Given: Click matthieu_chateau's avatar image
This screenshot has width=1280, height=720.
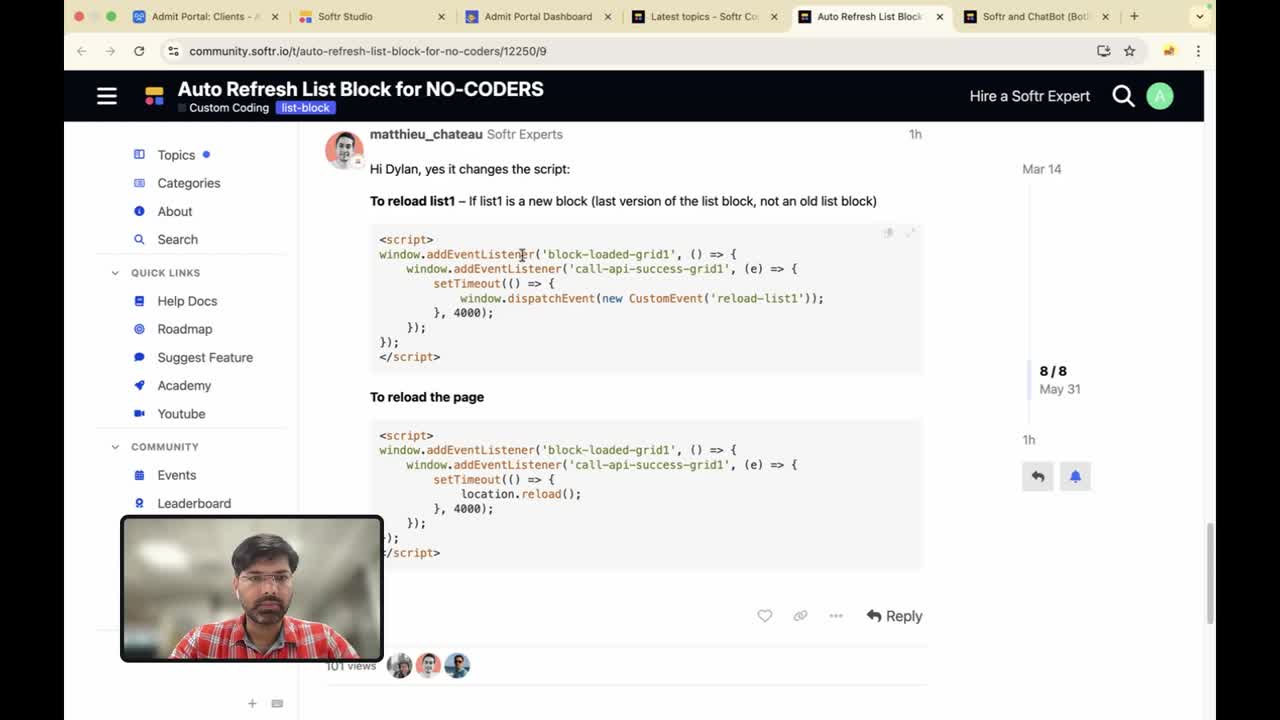Looking at the screenshot, I should tap(344, 150).
